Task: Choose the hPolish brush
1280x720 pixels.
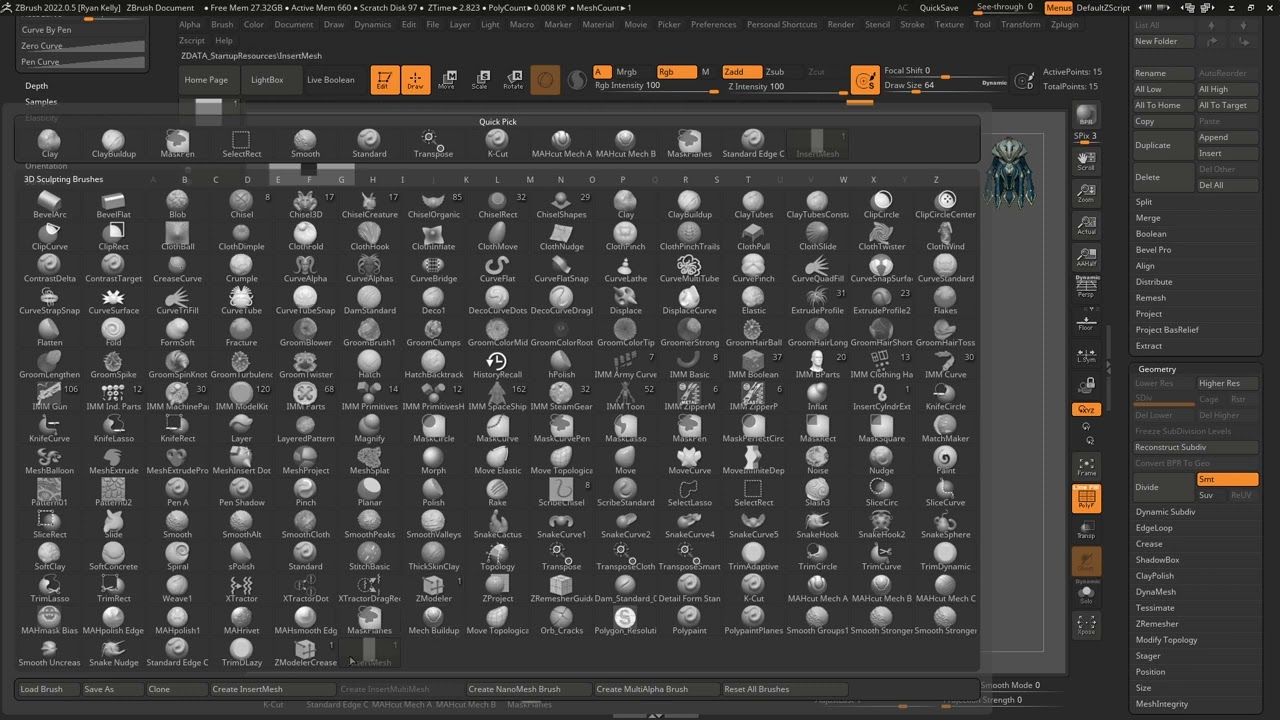Action: coord(561,364)
